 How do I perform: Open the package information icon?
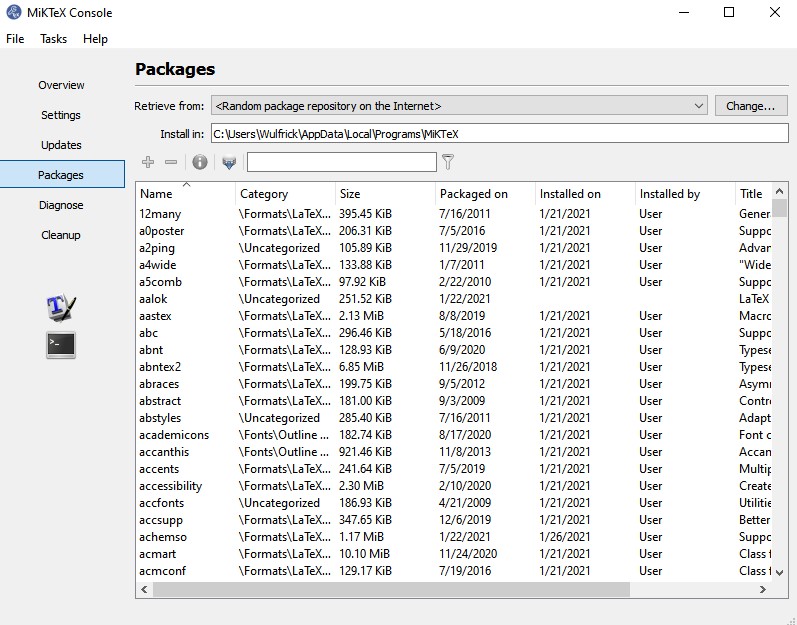200,162
